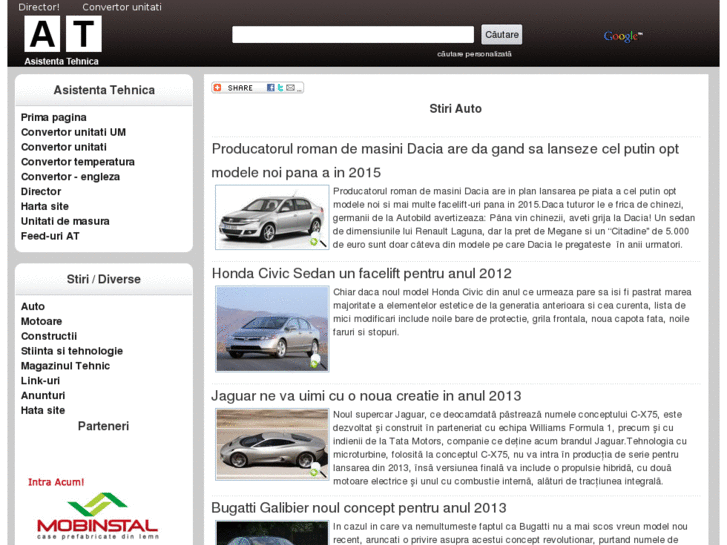Open the Dacia eight new models article title

point(445,160)
